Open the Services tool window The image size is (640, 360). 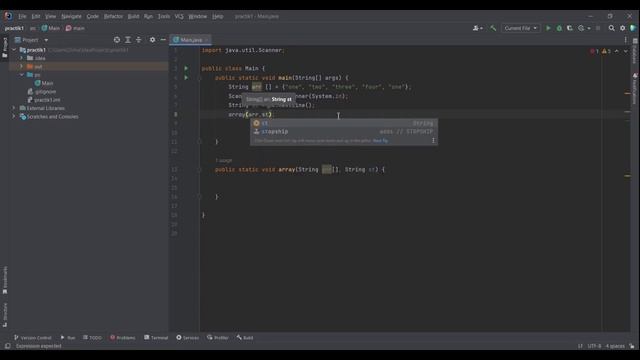coord(187,338)
